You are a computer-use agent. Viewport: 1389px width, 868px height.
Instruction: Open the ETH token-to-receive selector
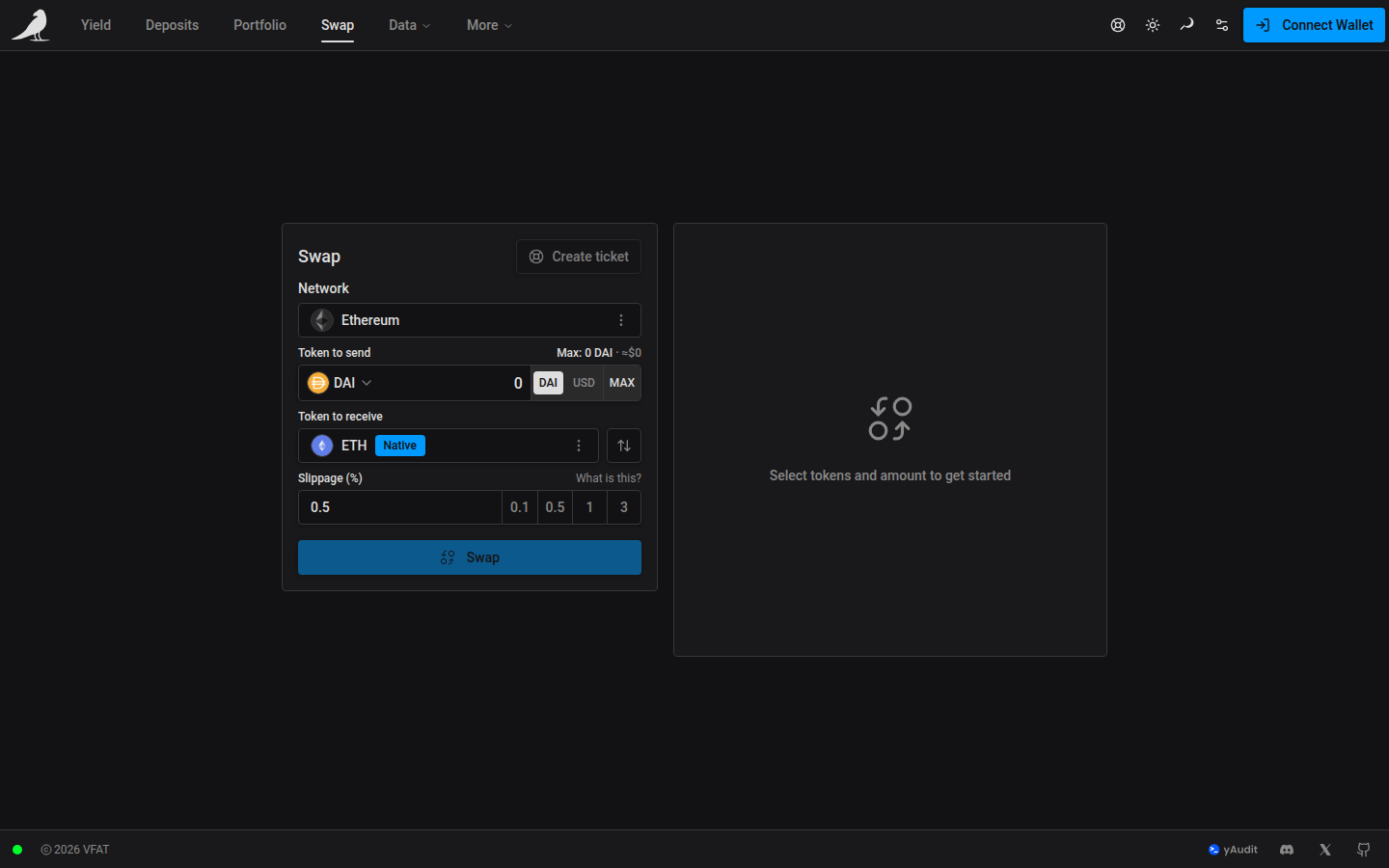point(449,446)
